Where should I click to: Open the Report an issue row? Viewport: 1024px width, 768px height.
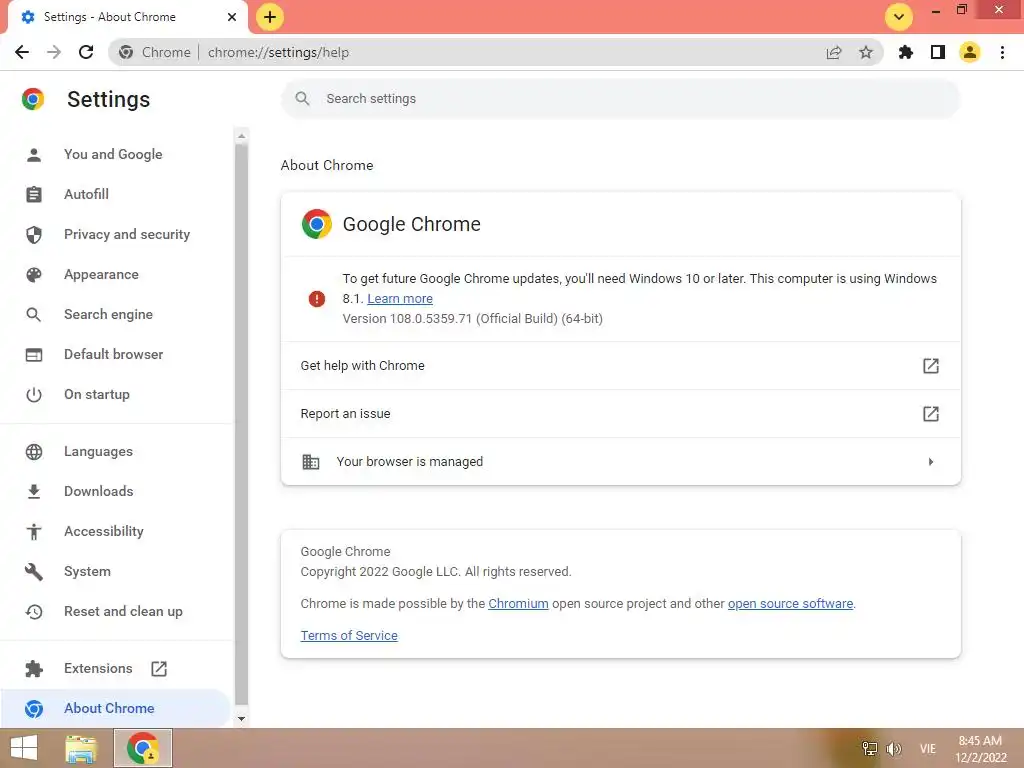(620, 414)
